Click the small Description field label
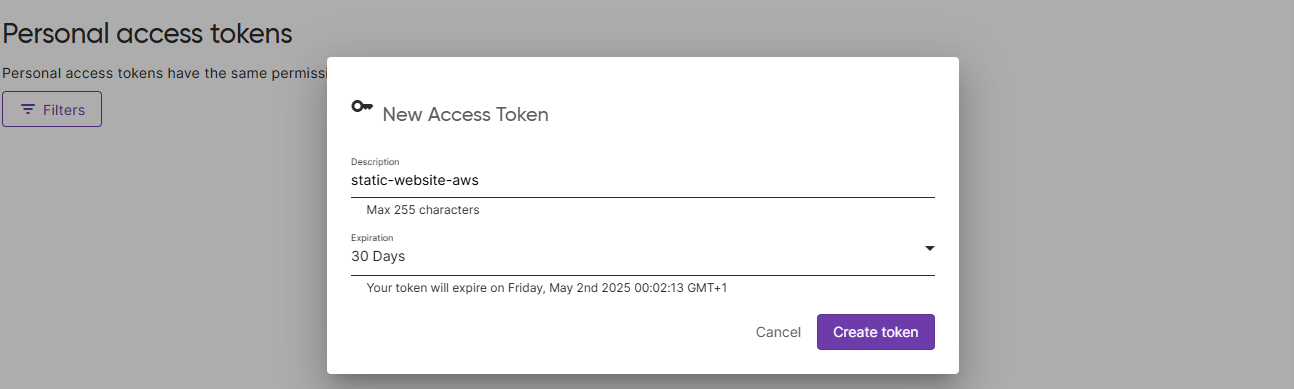The image size is (1294, 389). click(x=375, y=162)
